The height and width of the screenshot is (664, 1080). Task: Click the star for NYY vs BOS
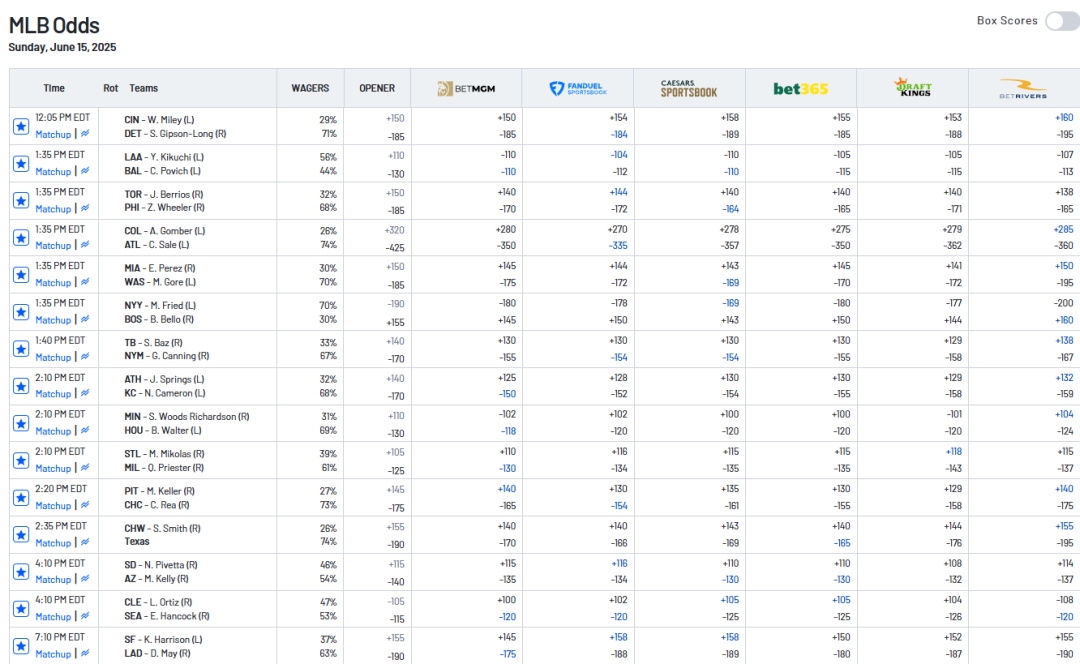pos(20,312)
